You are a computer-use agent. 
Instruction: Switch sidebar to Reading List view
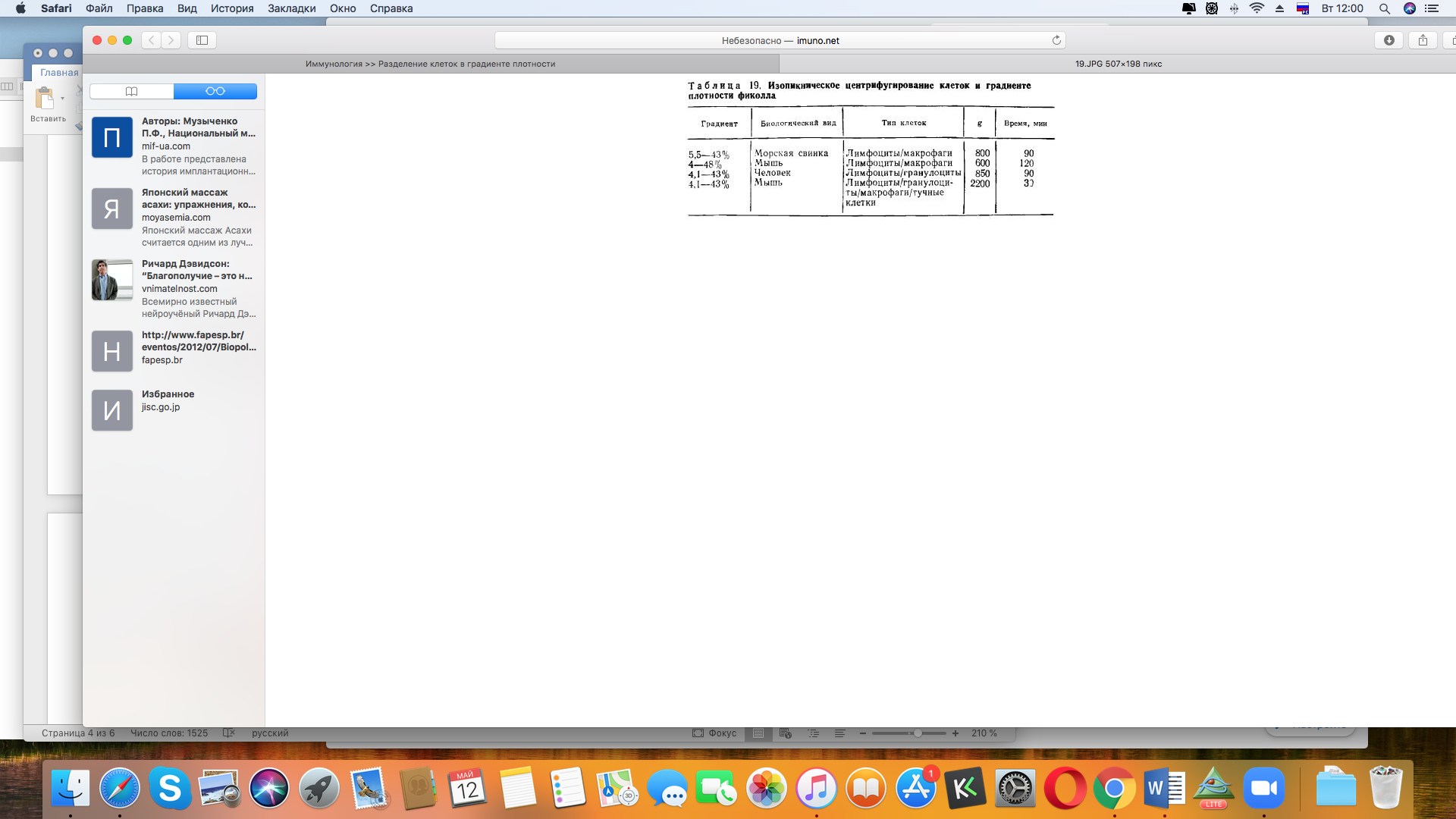tap(215, 91)
